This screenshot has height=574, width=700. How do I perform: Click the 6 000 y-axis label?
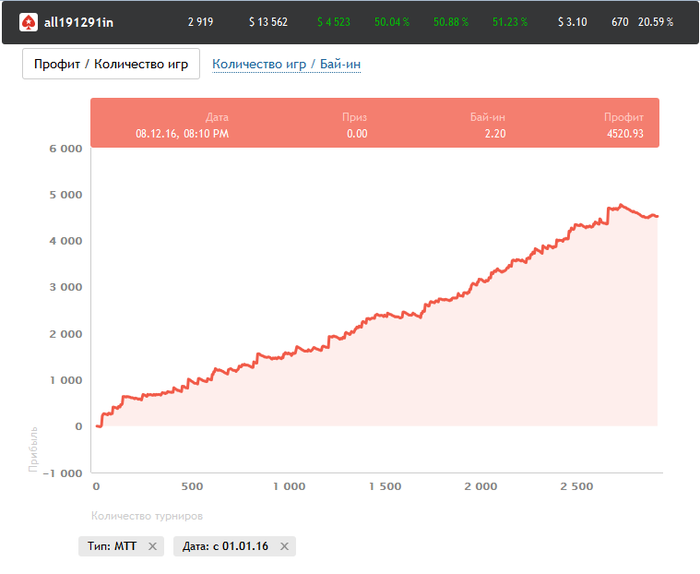(66, 149)
